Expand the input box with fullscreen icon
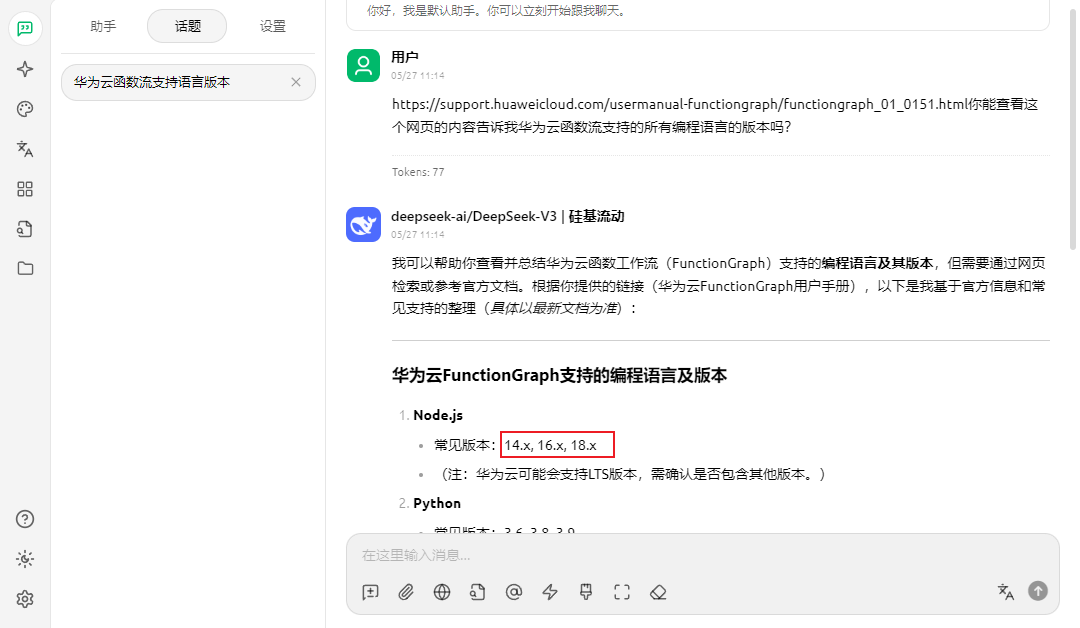The image size is (1080, 628). pos(622,592)
